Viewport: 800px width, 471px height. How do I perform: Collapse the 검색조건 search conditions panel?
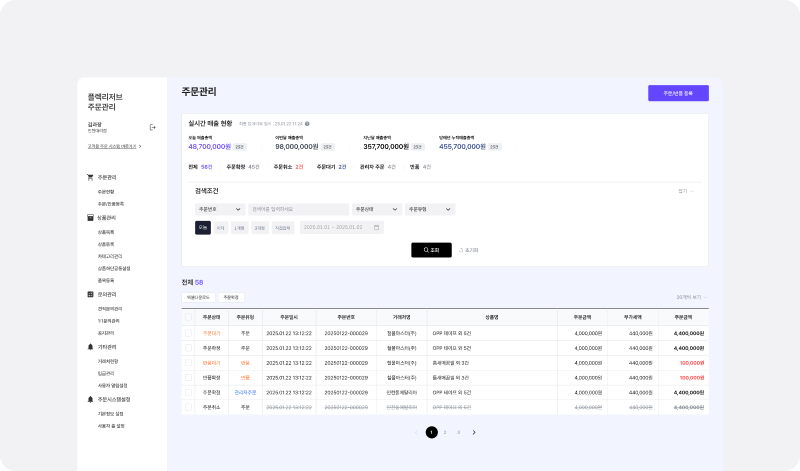coord(686,191)
